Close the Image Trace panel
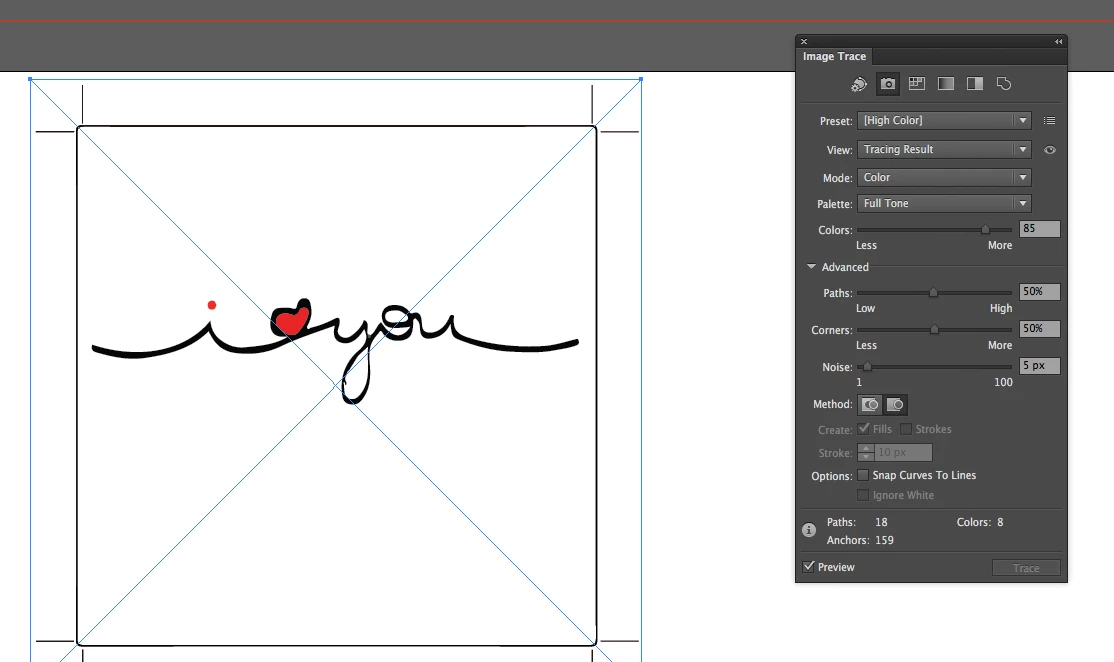The image size is (1114, 662). coord(804,42)
